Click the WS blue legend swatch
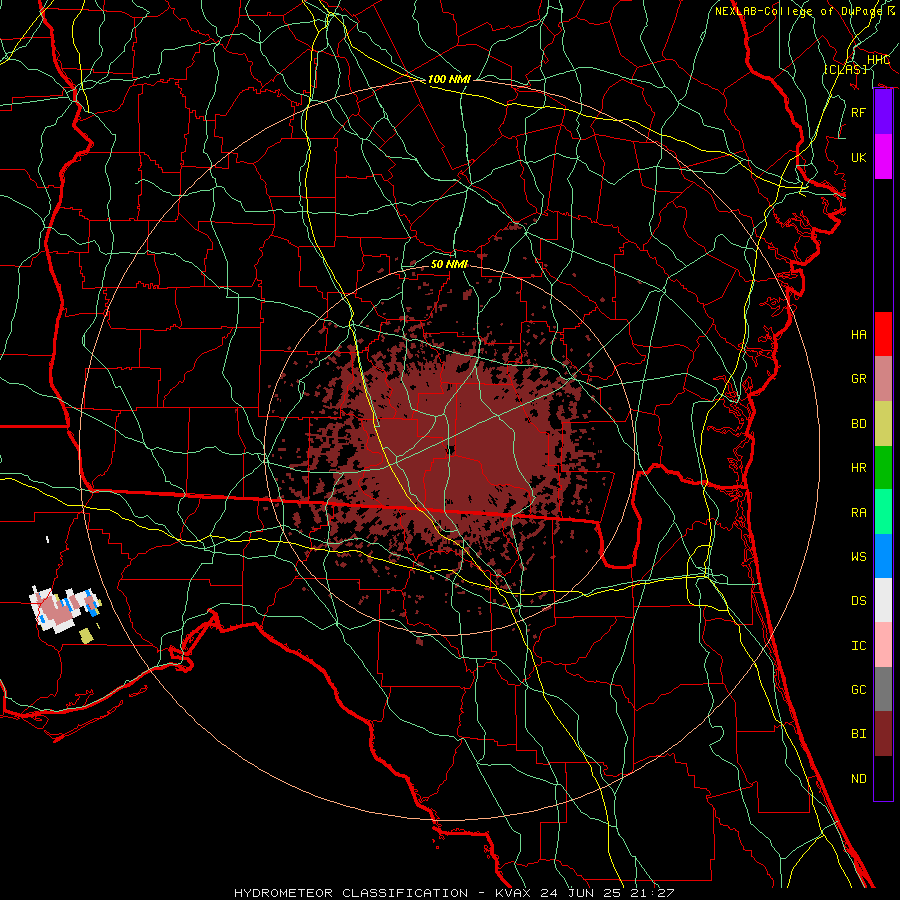The width and height of the screenshot is (900, 900). pos(883,556)
